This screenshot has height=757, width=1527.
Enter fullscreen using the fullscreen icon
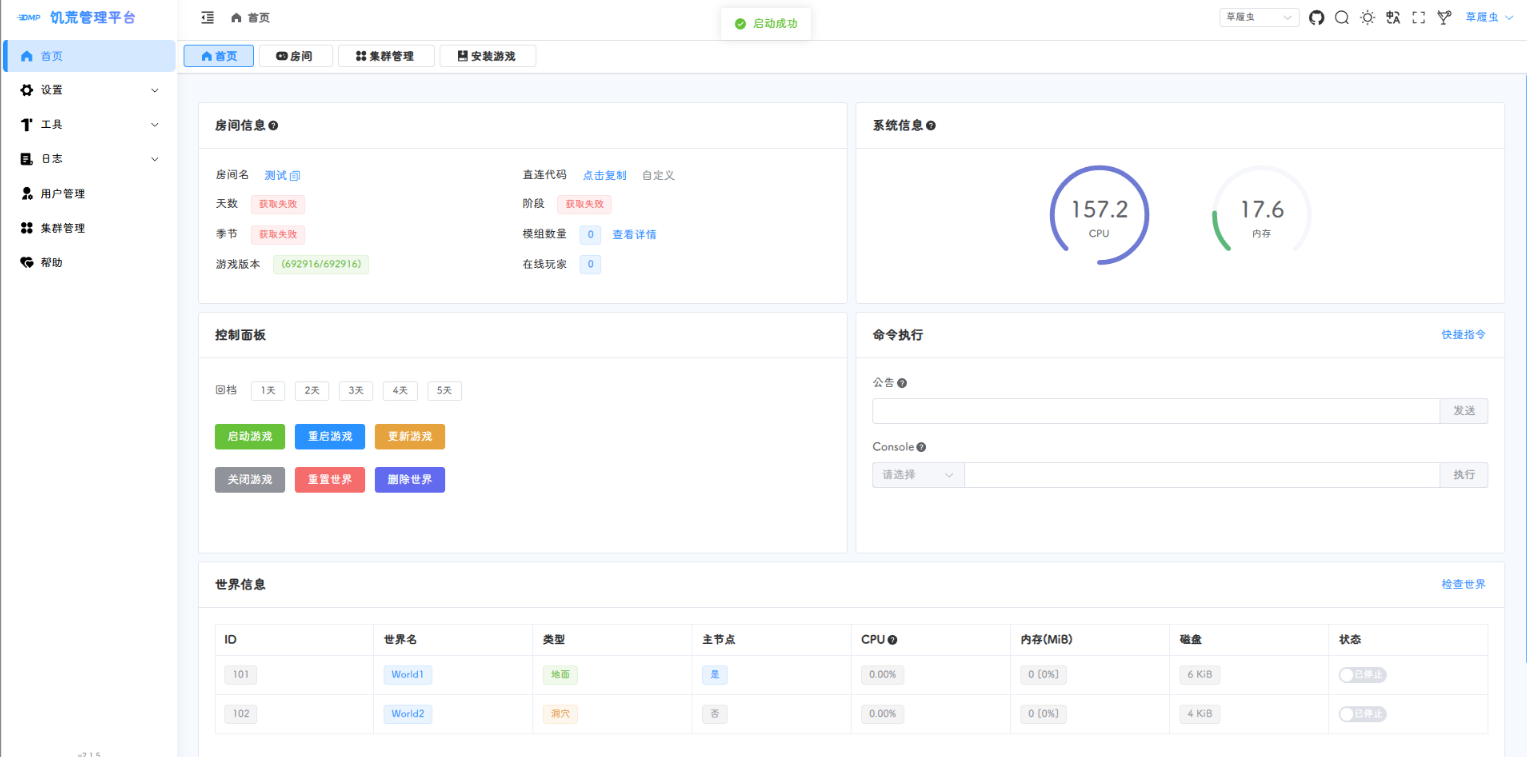pos(1418,17)
